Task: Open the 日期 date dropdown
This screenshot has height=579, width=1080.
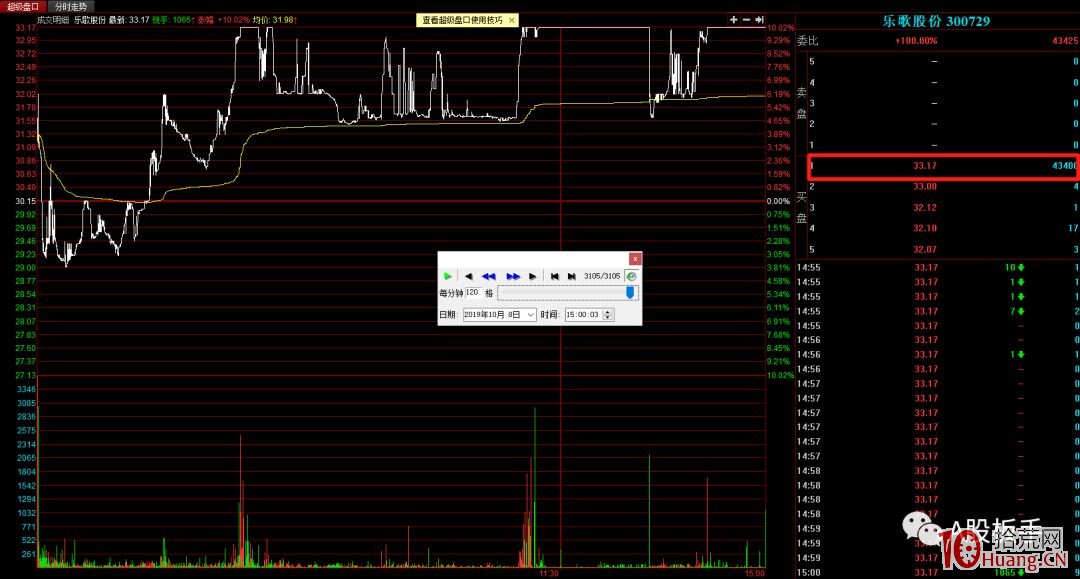Action: 530,315
